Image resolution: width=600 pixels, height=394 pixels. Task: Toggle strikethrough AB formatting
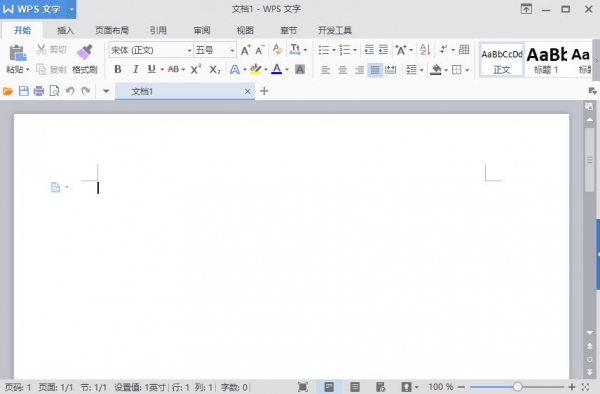click(x=173, y=69)
